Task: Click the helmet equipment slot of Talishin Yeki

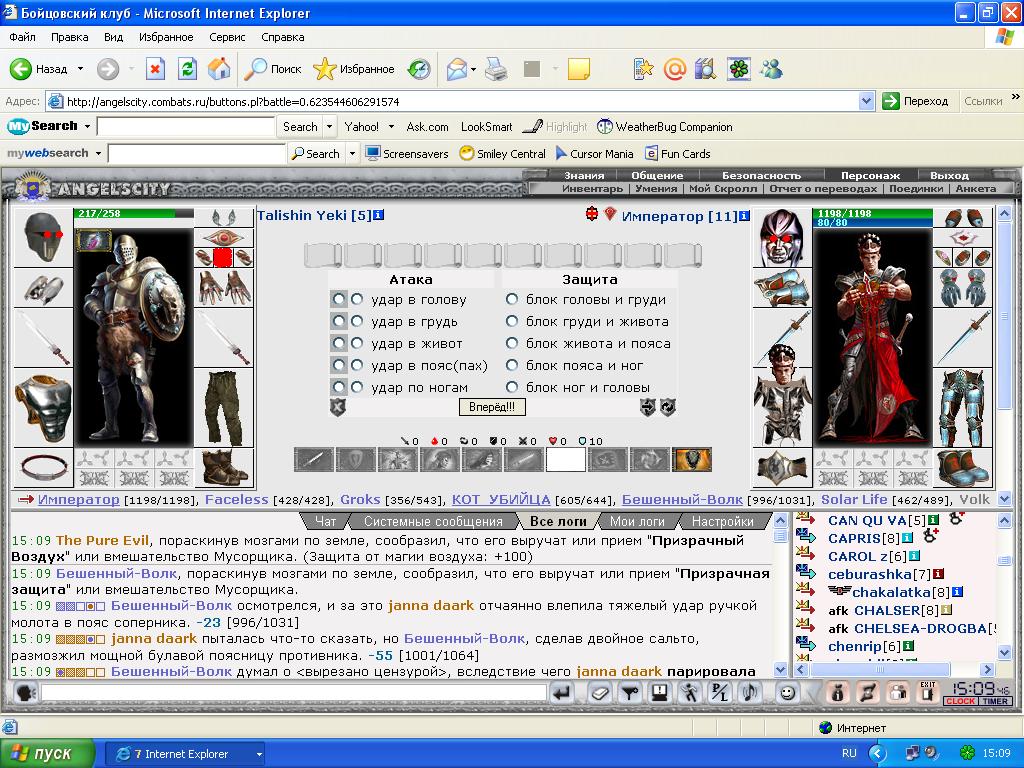Action: [x=43, y=238]
